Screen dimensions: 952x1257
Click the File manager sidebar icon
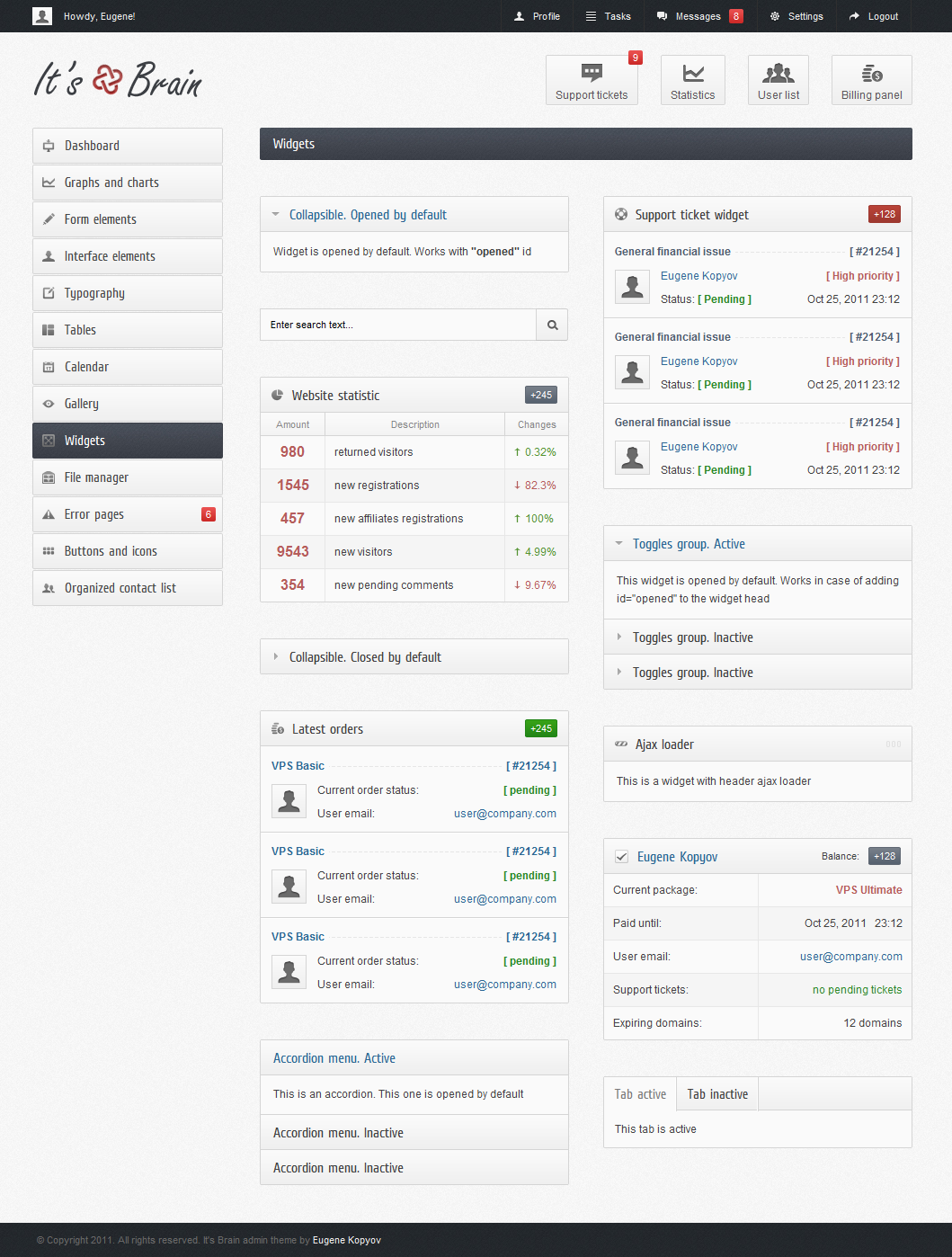49,477
